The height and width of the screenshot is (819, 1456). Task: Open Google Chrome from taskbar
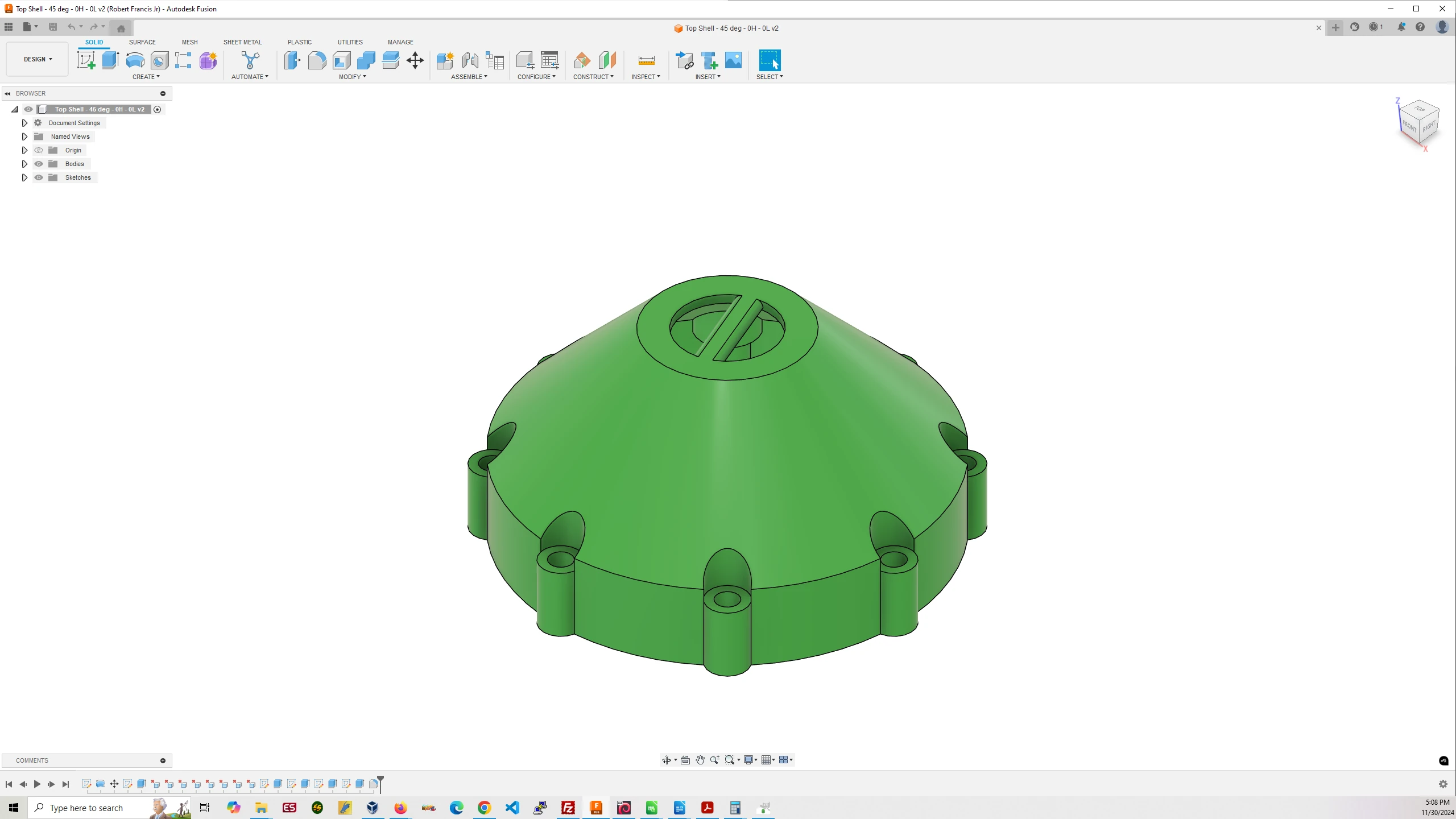(x=484, y=808)
